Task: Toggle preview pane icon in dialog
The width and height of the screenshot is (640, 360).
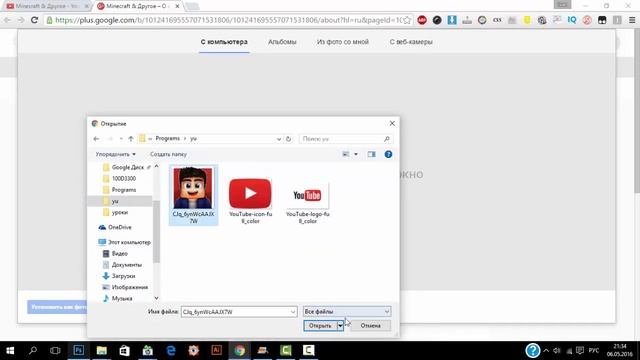Action: [371, 154]
